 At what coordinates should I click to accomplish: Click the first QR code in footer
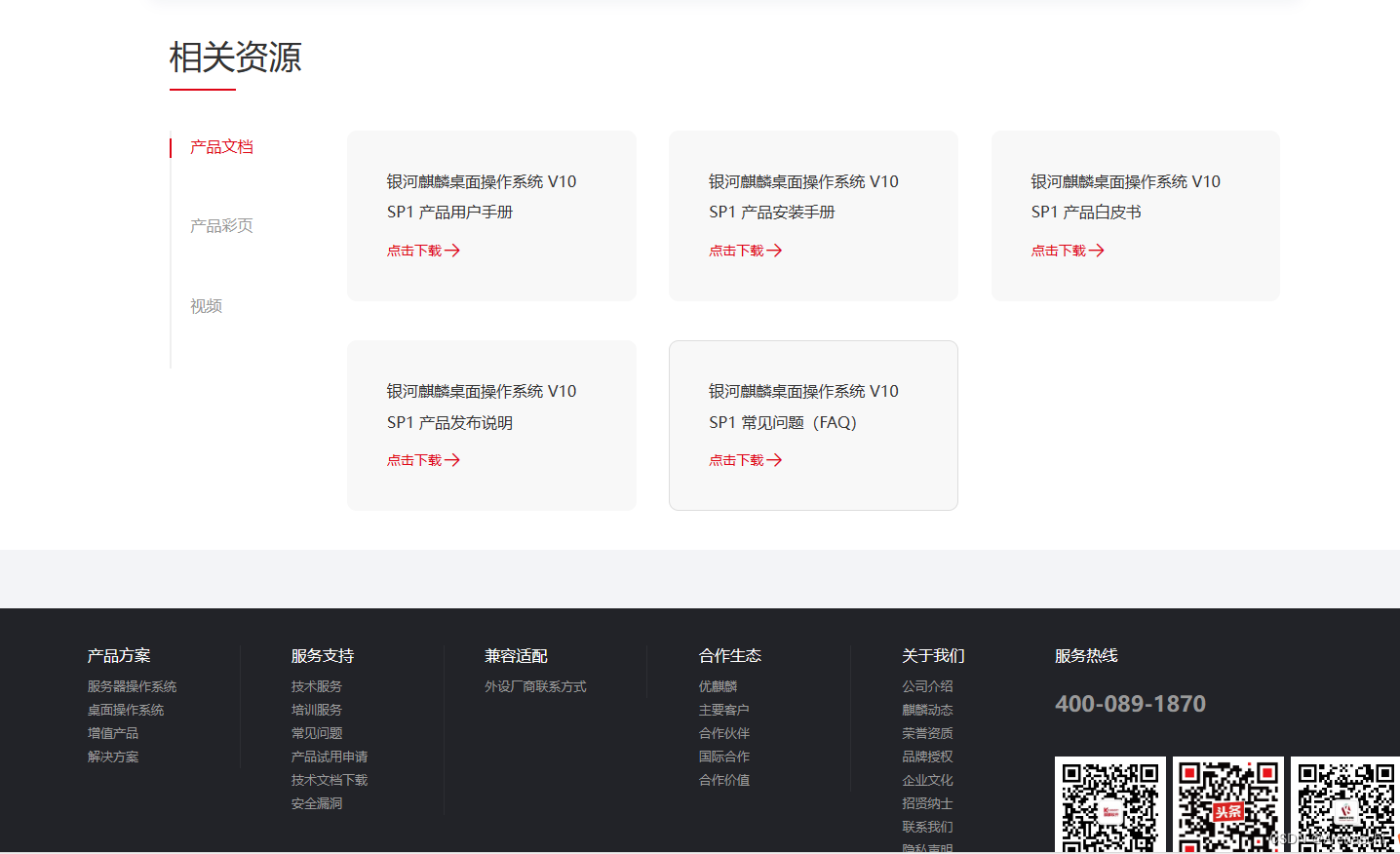pos(1110,805)
